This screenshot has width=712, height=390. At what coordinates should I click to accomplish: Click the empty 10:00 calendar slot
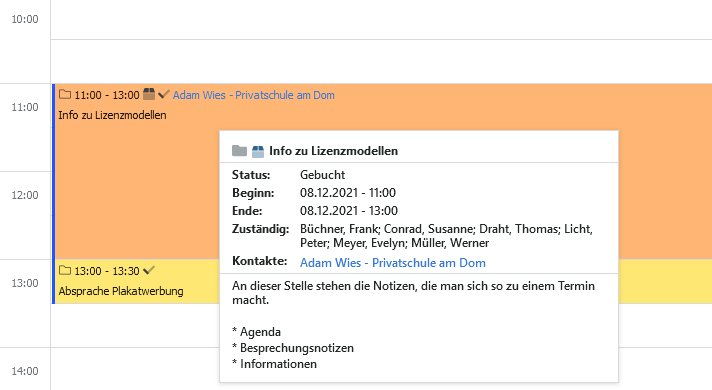[381, 20]
